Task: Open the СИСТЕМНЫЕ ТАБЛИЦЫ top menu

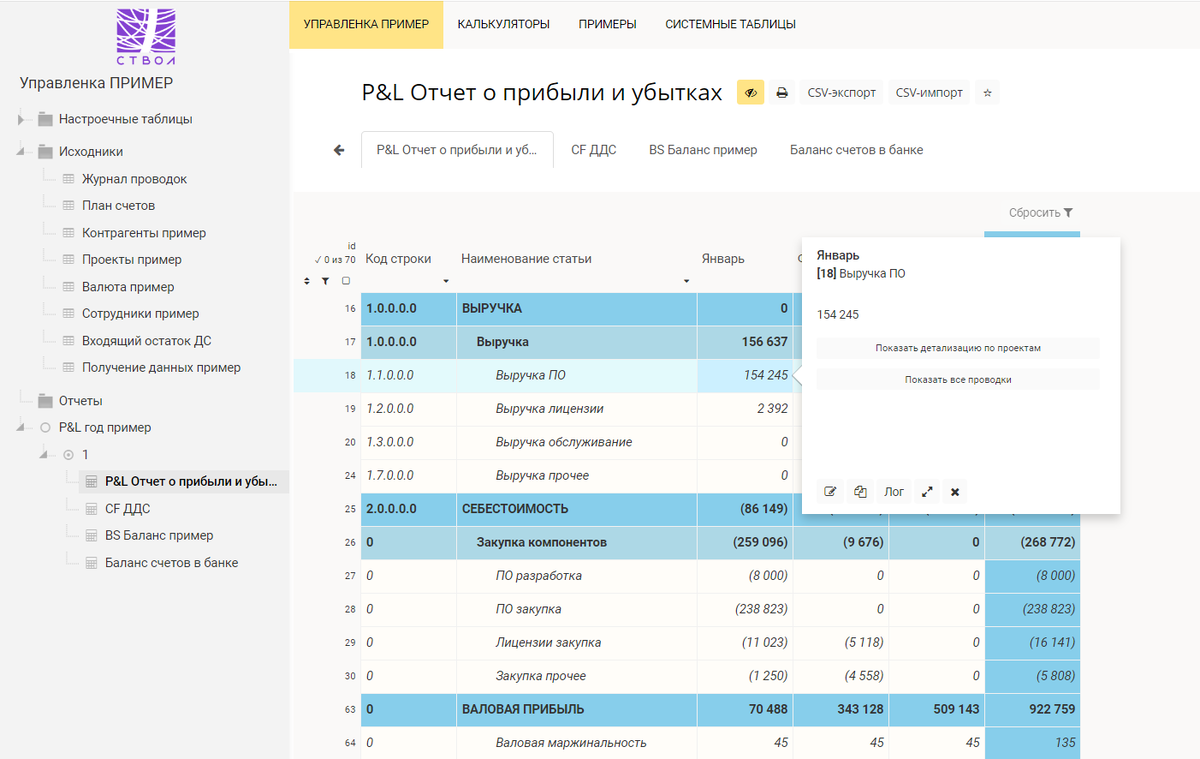Action: (730, 24)
